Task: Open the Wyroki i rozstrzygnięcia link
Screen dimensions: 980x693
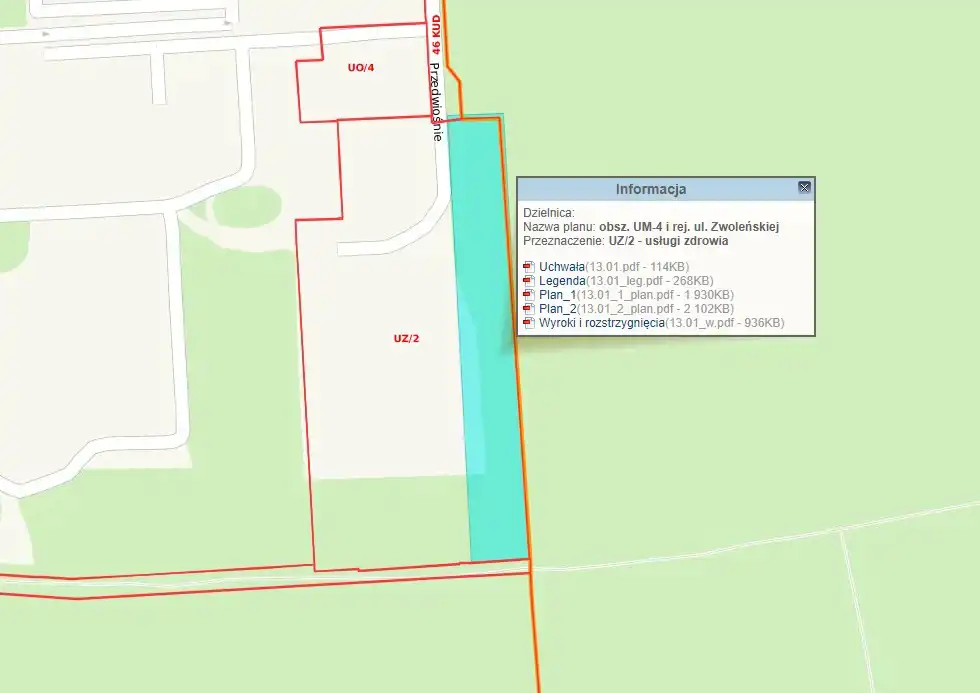Action: pyautogui.click(x=602, y=323)
